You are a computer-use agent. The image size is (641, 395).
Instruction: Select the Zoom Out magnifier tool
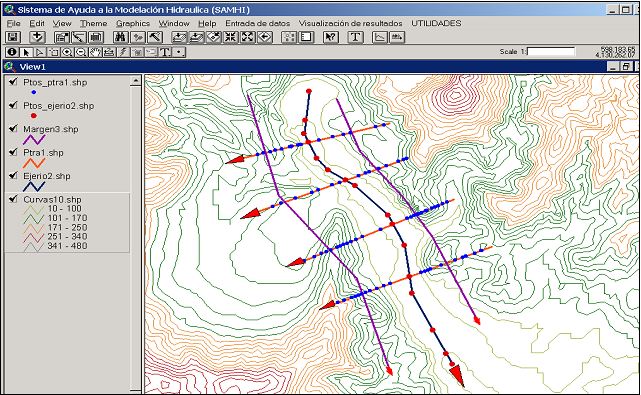click(x=81, y=52)
